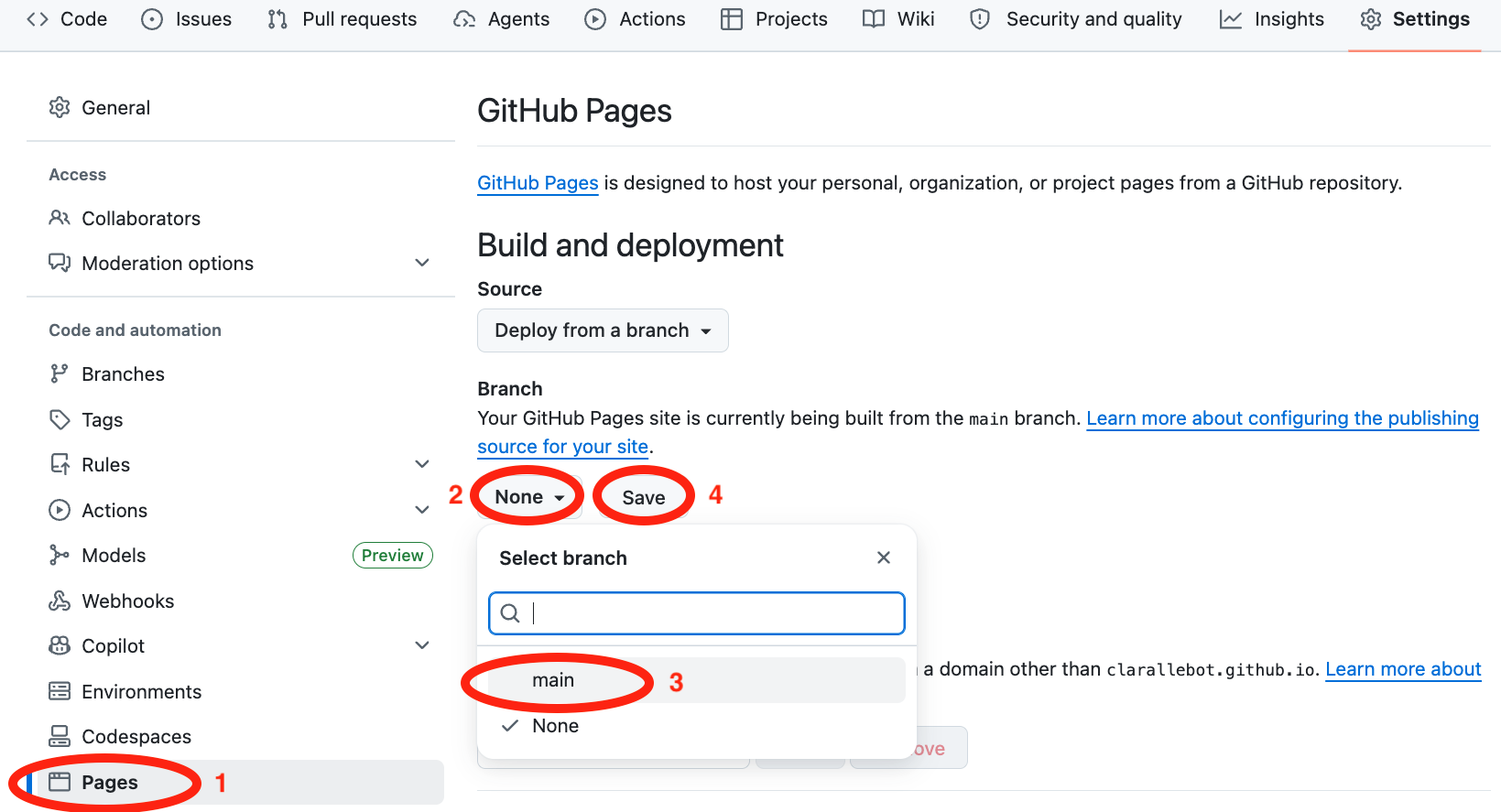Click the Webhooks icon
The width and height of the screenshot is (1501, 812).
pyautogui.click(x=60, y=601)
